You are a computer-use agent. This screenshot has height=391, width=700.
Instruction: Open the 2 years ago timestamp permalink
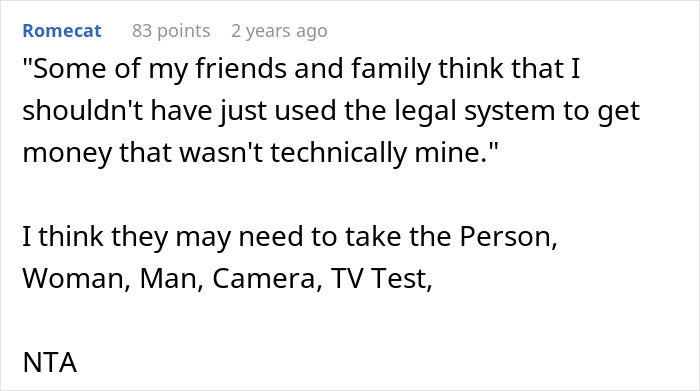(279, 31)
